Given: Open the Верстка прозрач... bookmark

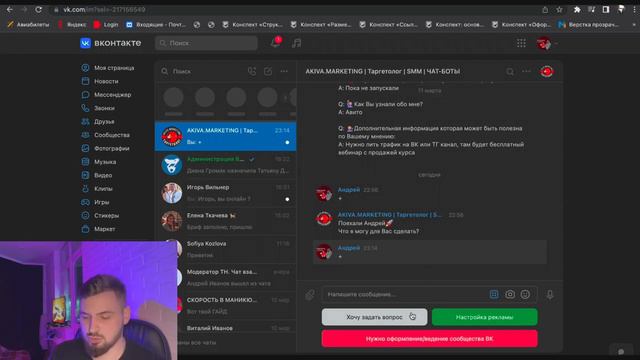Looking at the screenshot, I should [588, 24].
